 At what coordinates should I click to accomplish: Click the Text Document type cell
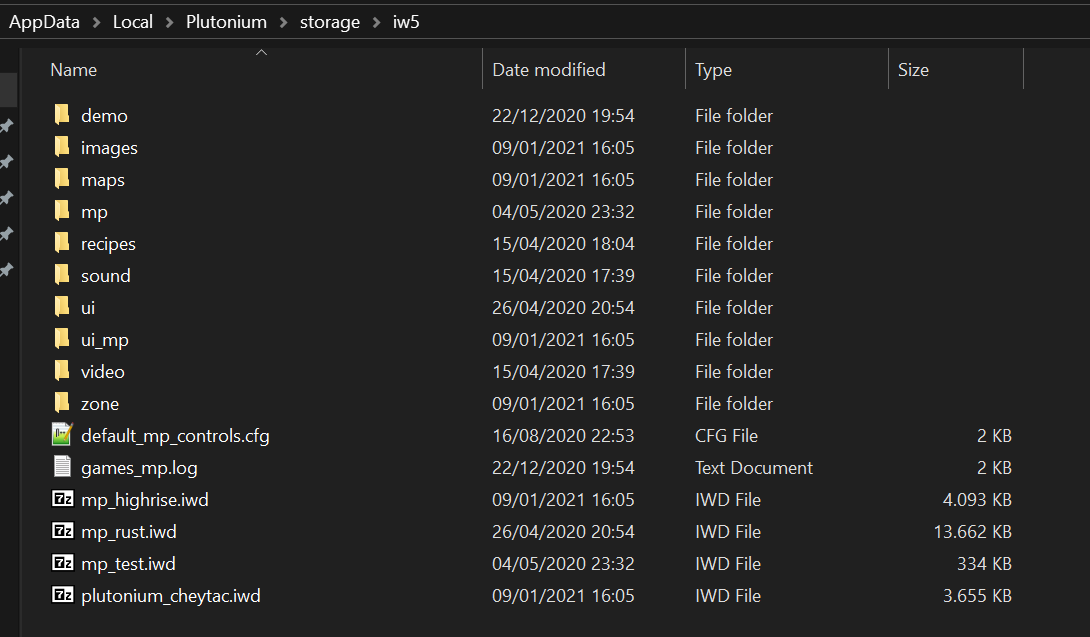pyautogui.click(x=754, y=467)
